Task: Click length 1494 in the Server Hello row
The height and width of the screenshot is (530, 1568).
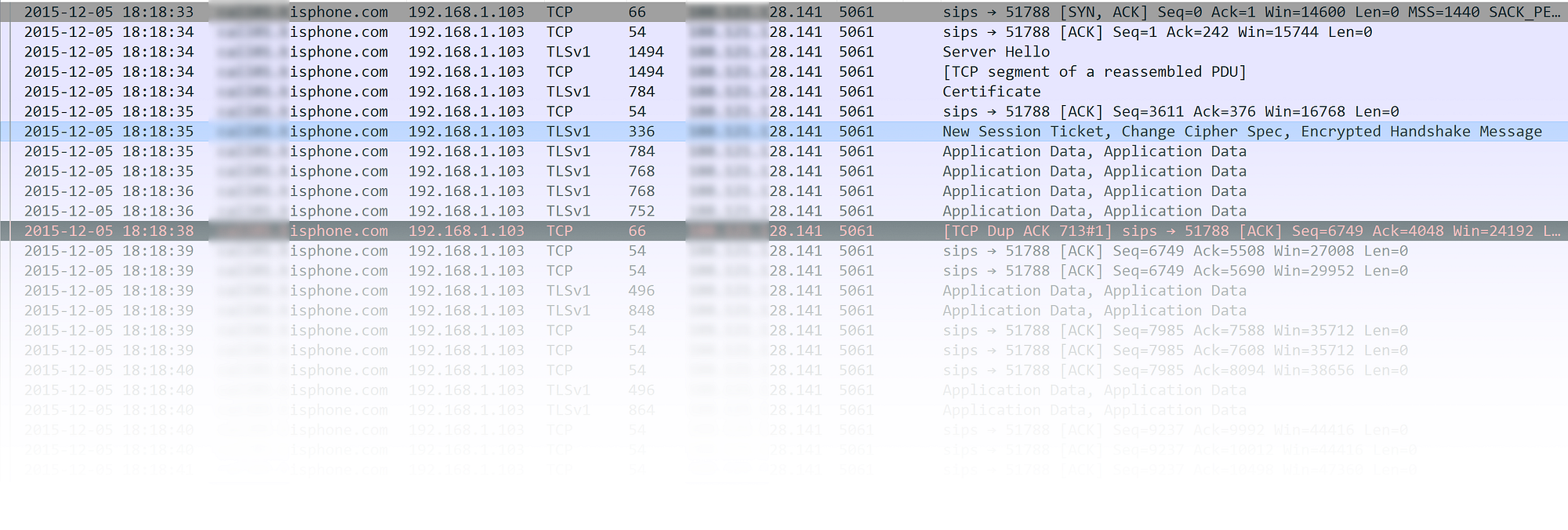Action: [x=646, y=52]
